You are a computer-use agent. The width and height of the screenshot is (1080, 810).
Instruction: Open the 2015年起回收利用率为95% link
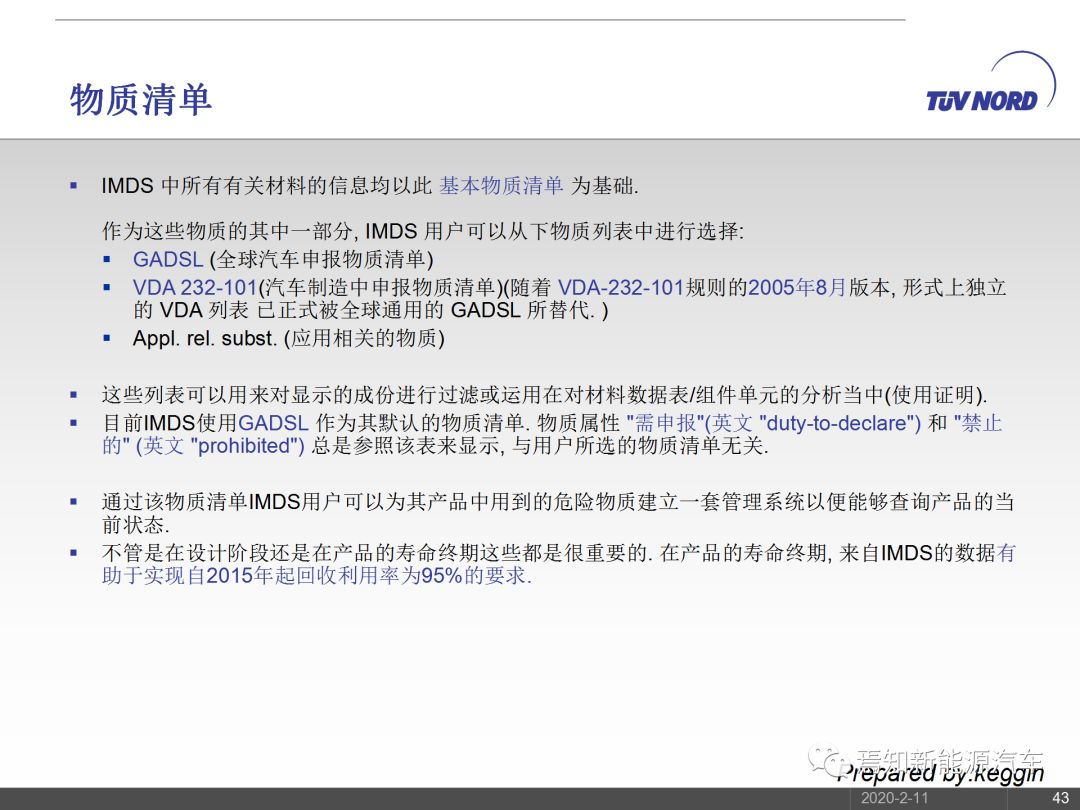(317, 577)
